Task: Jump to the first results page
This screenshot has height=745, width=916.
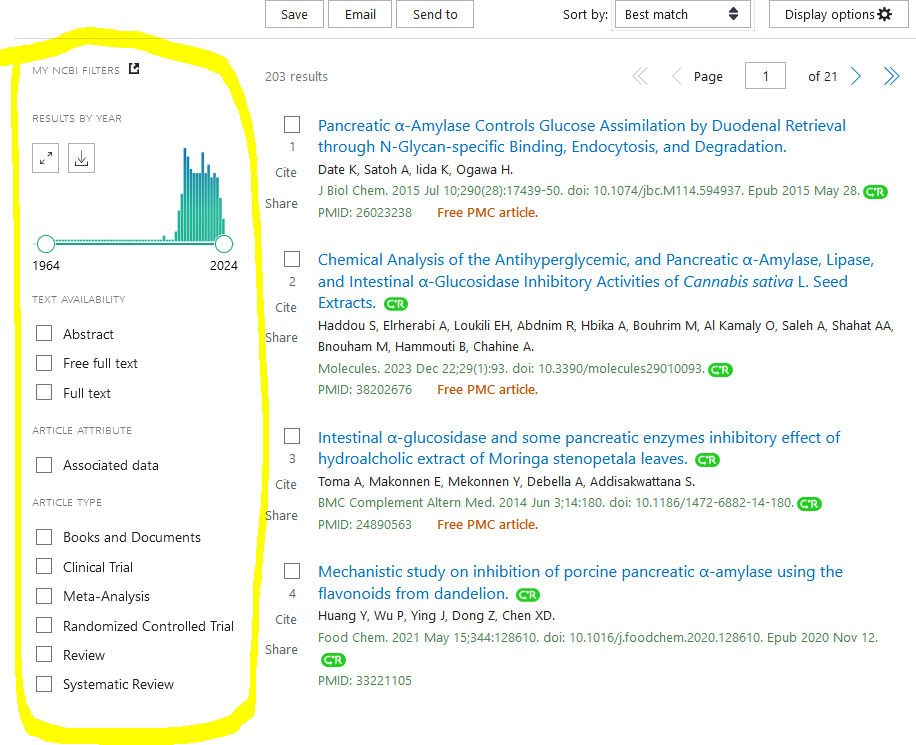Action: (640, 77)
